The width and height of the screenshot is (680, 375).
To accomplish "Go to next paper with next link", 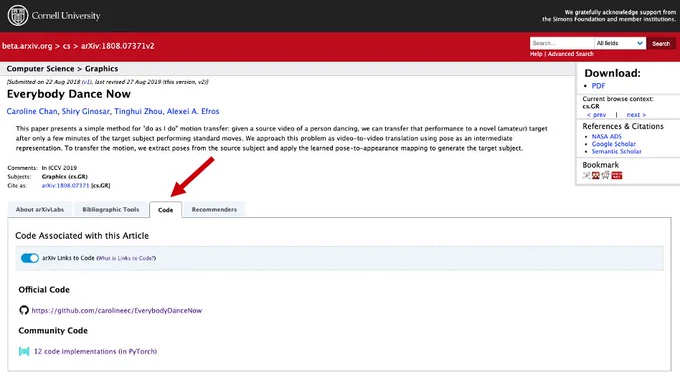I will pyautogui.click(x=636, y=114).
